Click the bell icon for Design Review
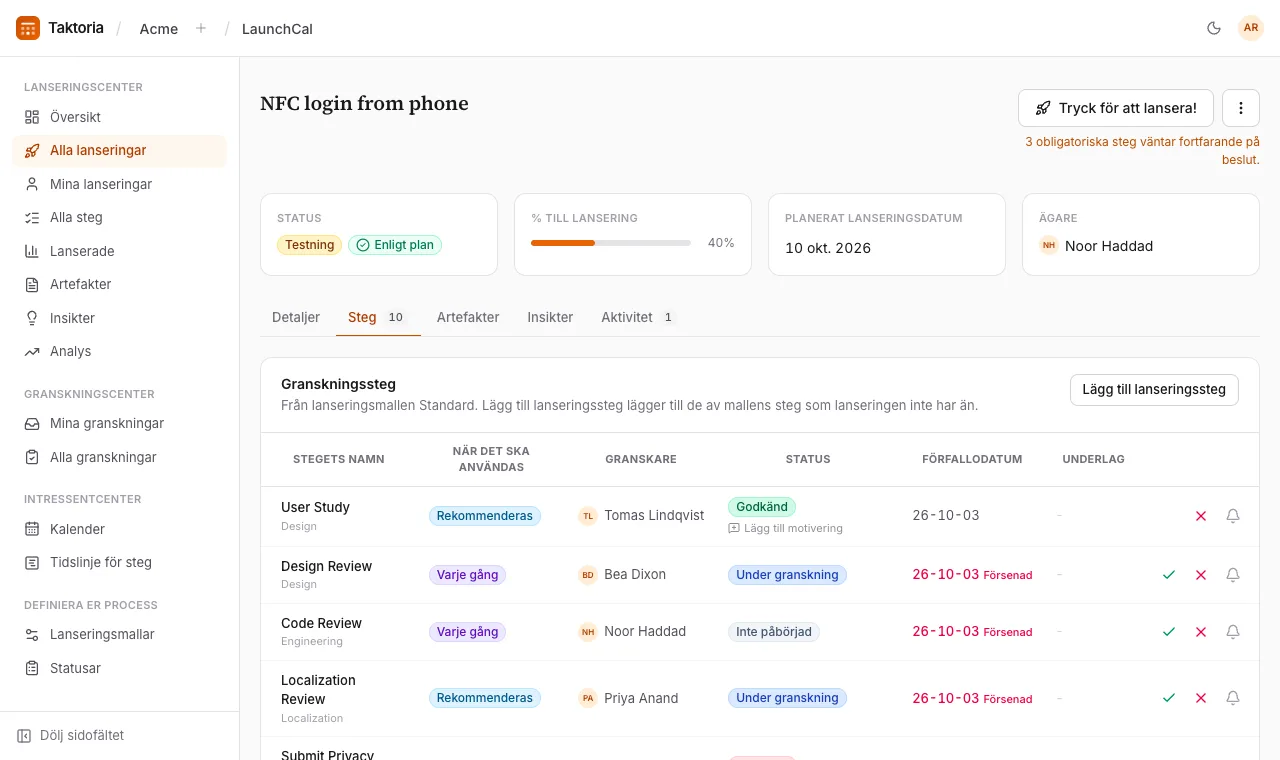Screen dimensions: 1280x760 point(1233,575)
